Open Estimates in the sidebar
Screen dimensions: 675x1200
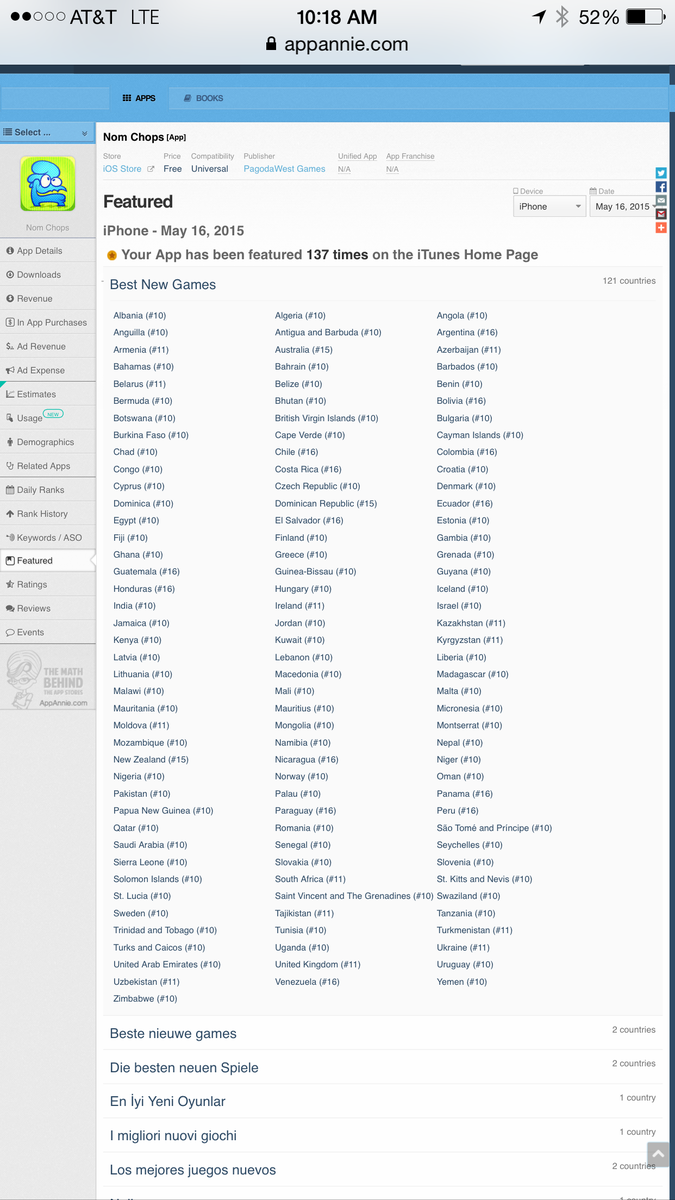pos(47,394)
